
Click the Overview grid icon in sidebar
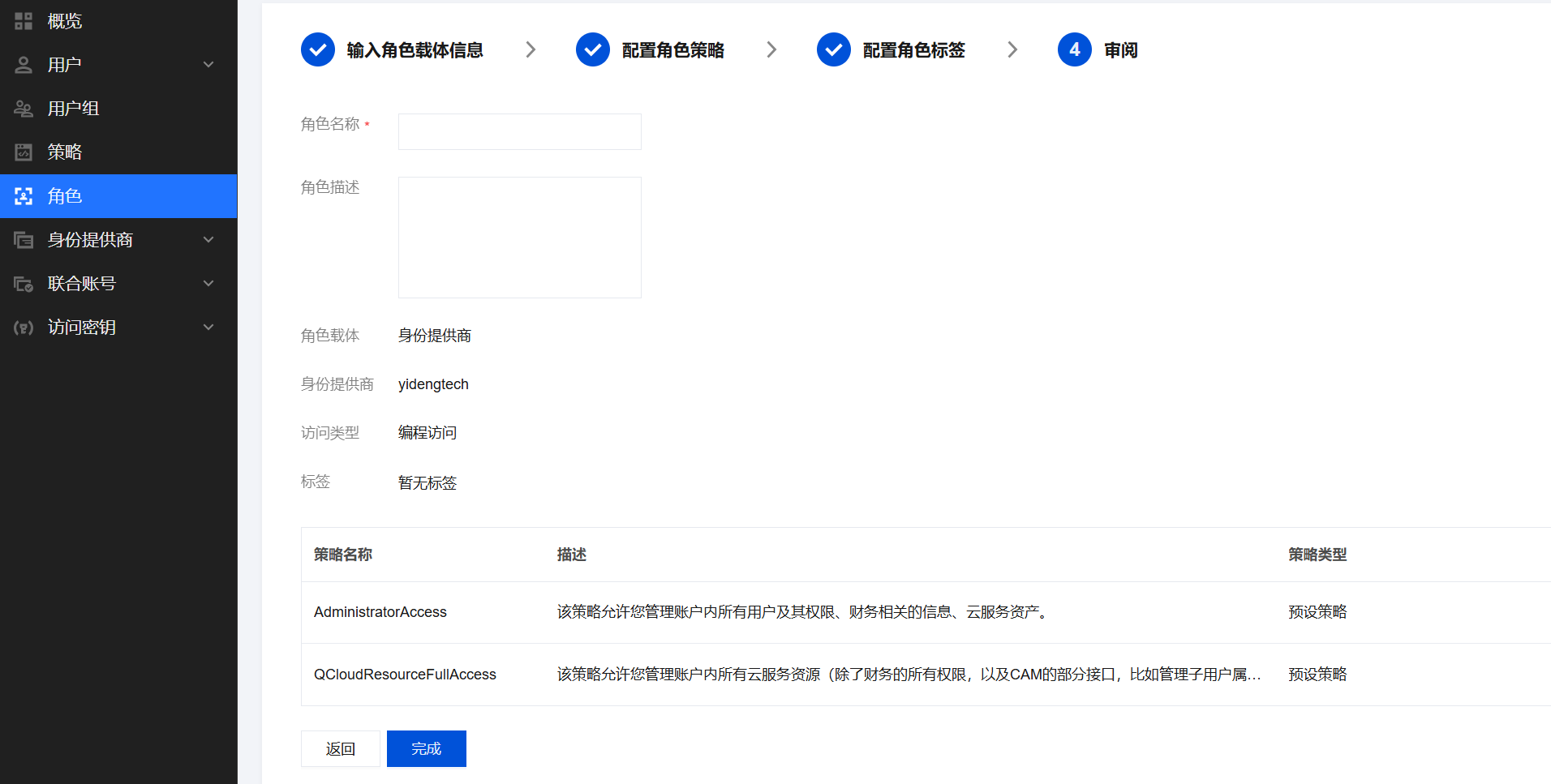pos(24,21)
